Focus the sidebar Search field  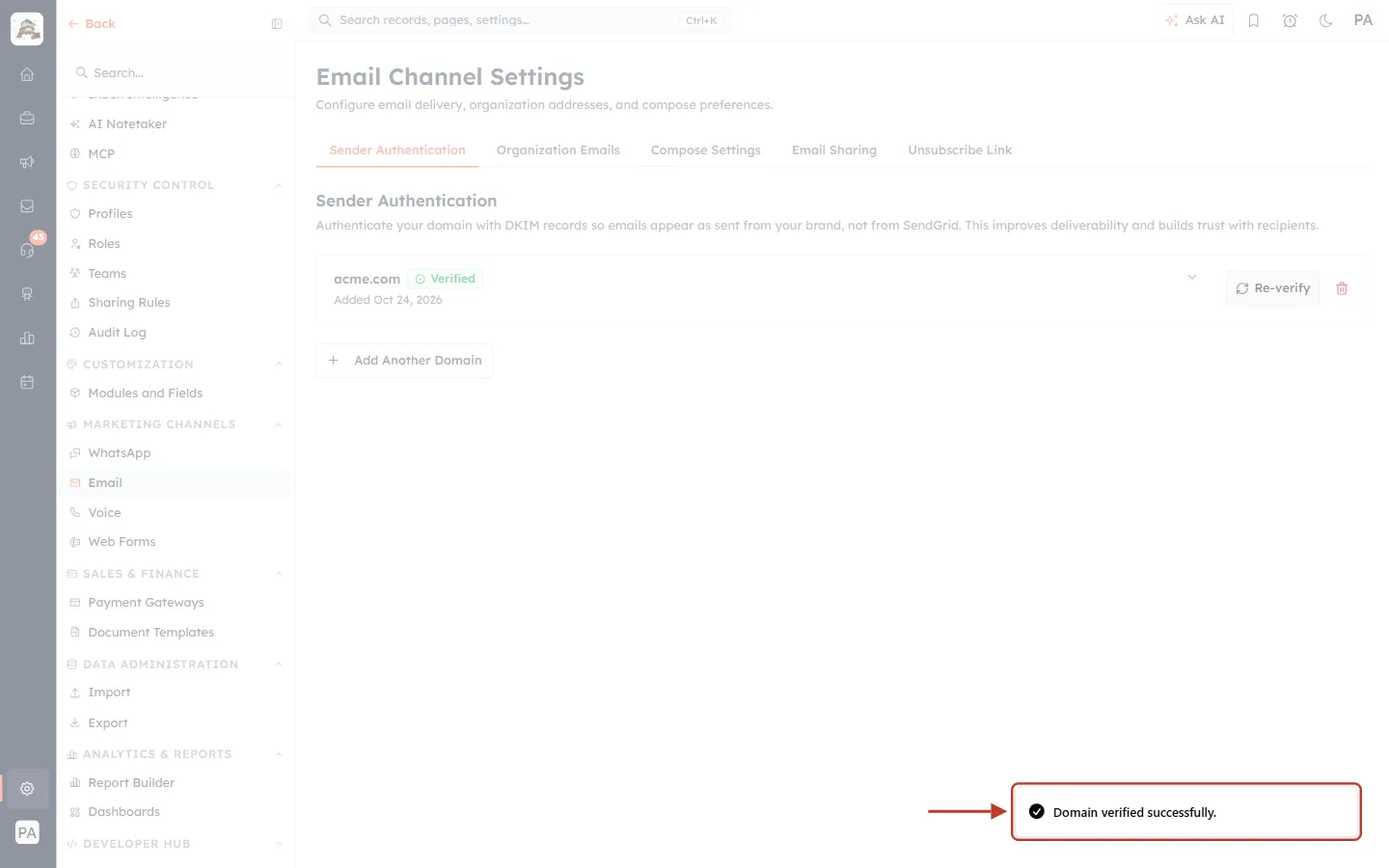pyautogui.click(x=176, y=73)
